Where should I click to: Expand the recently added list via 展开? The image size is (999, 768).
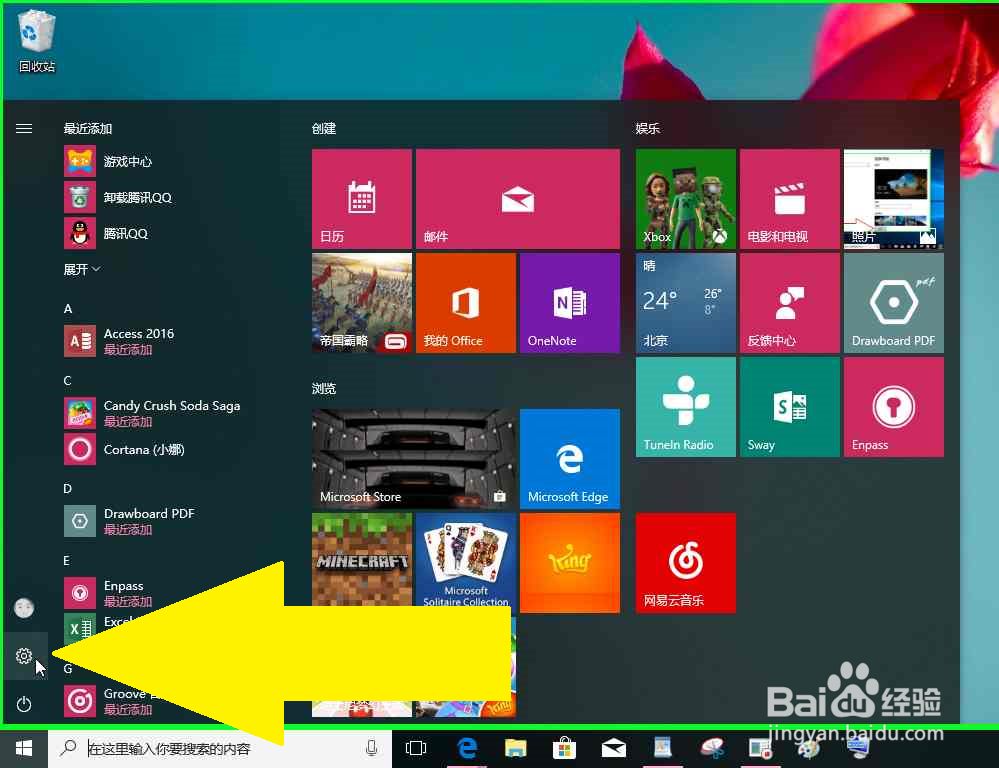(x=82, y=270)
